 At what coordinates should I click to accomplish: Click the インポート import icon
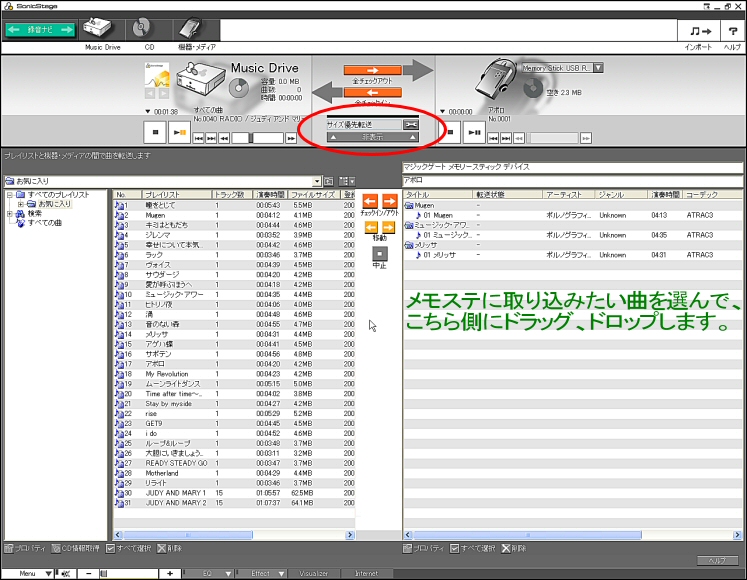tap(697, 30)
